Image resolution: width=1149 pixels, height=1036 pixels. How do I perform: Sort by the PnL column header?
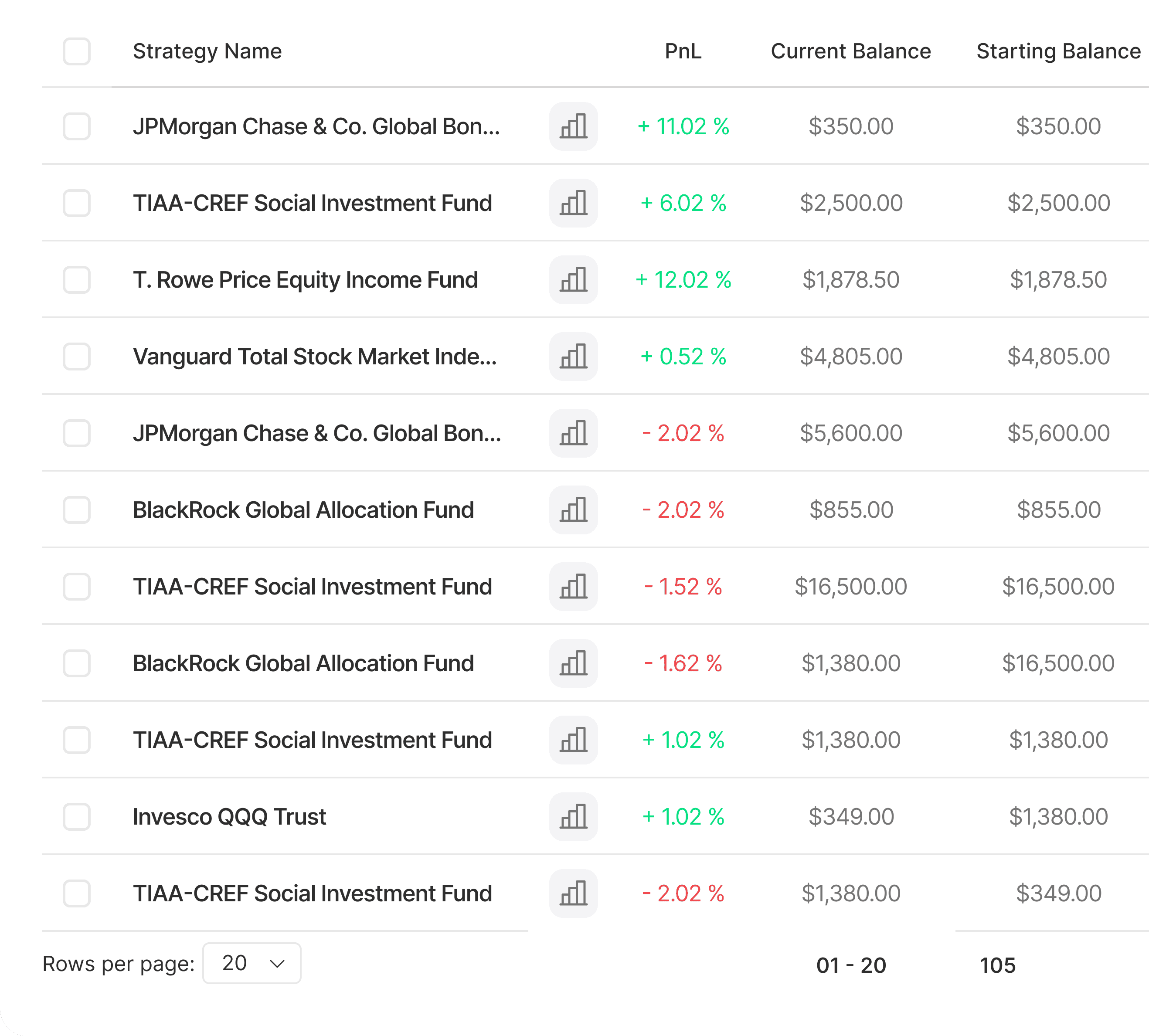pos(683,51)
